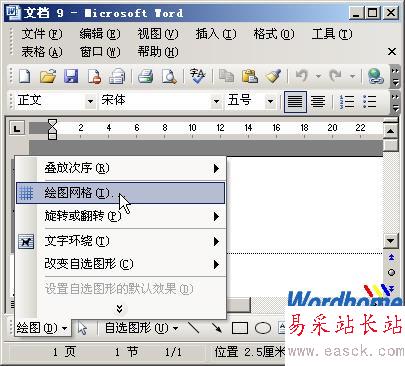Screen dimensions: 405x366
Task: Select the format painter brush
Action: pos(273,76)
